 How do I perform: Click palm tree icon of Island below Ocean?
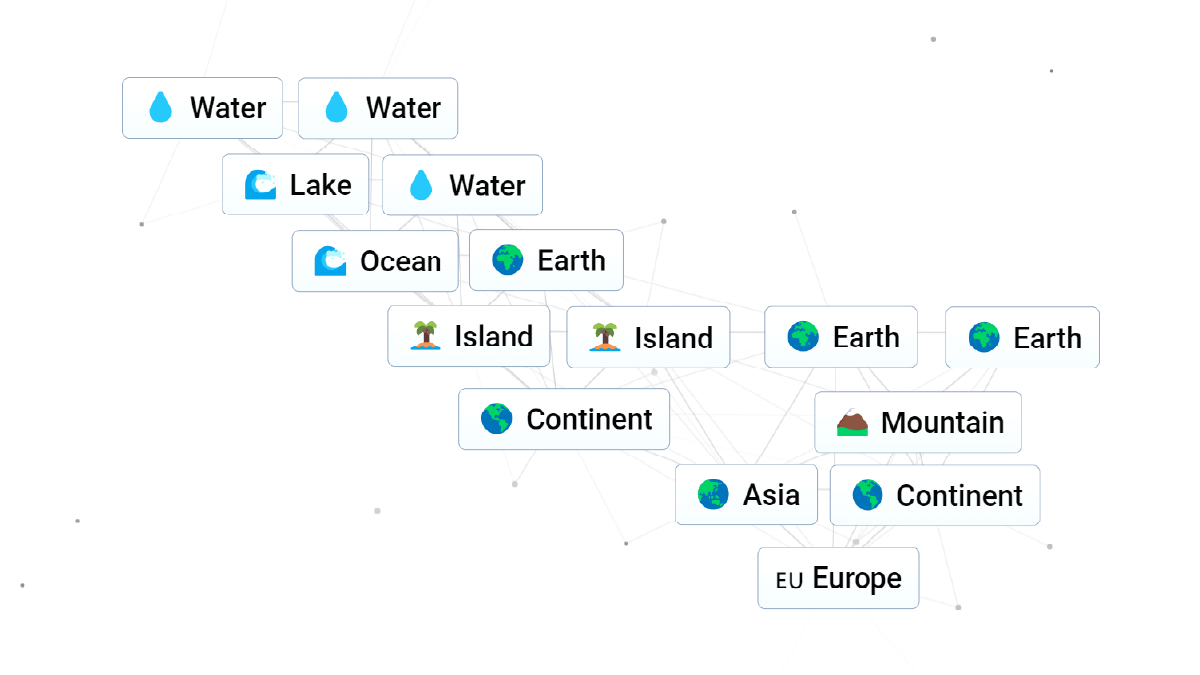click(426, 336)
